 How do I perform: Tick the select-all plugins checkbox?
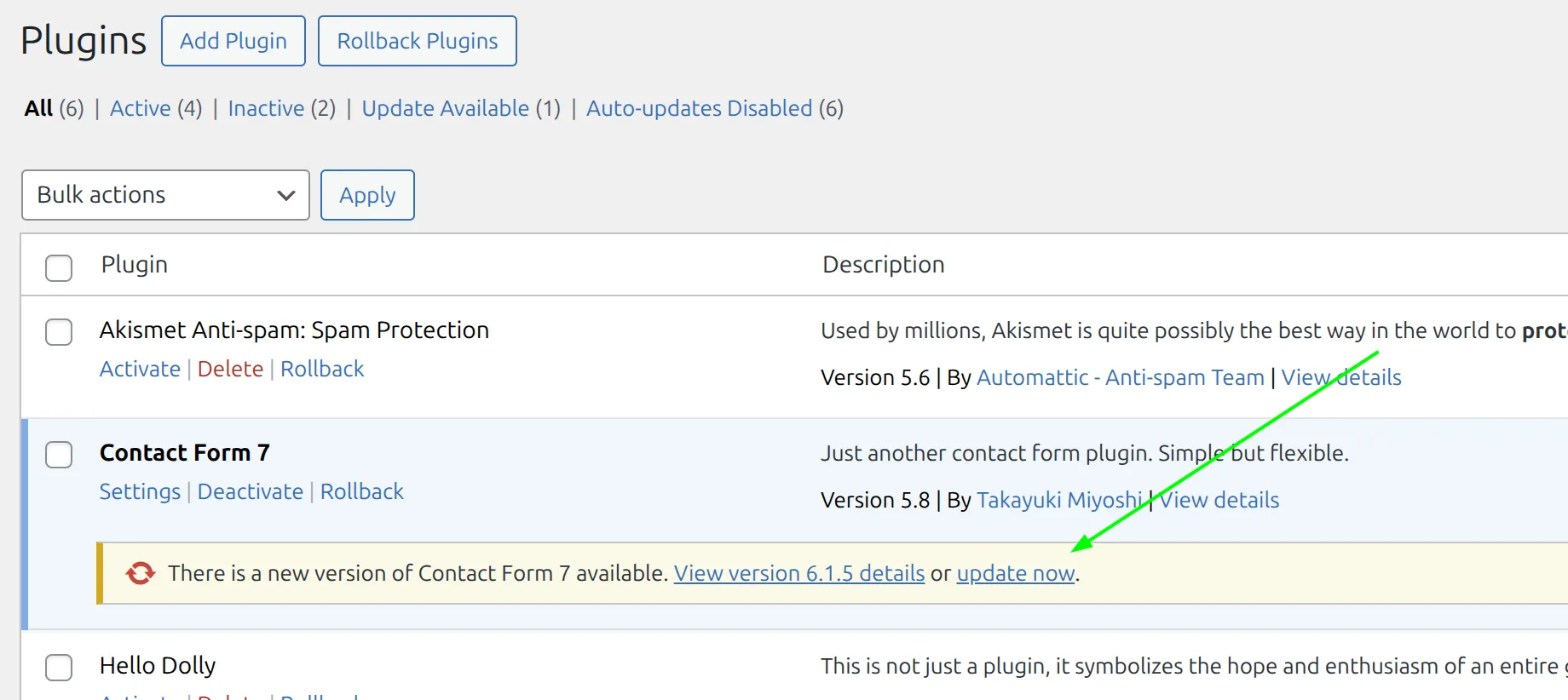(x=59, y=267)
